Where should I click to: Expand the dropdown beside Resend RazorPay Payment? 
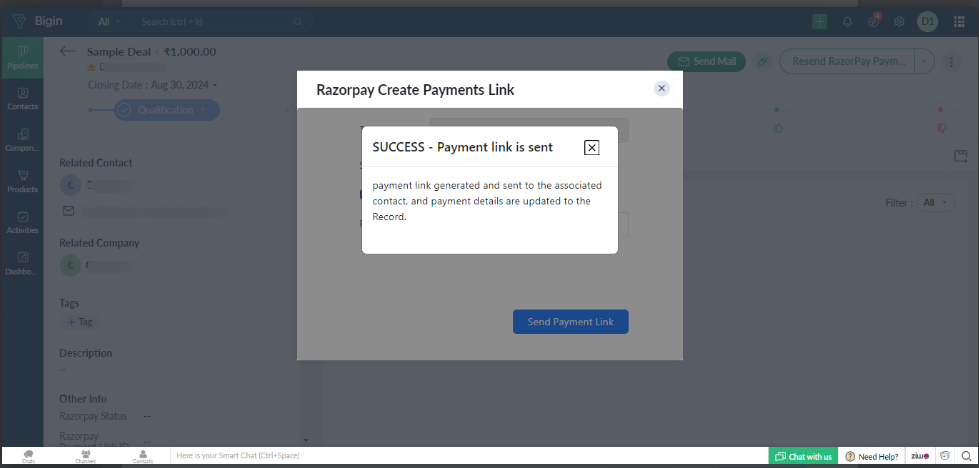click(x=925, y=61)
